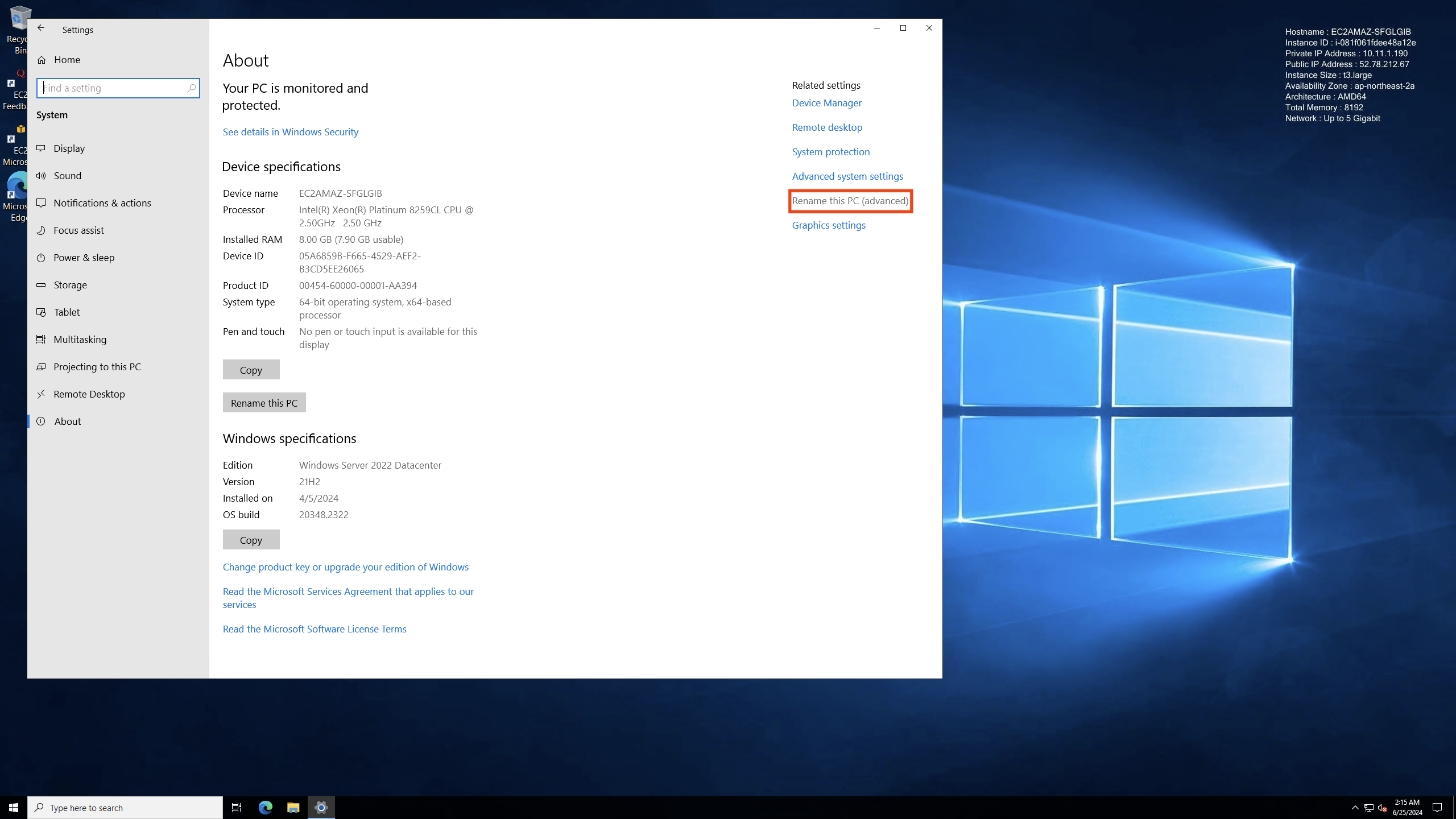Screen dimensions: 1456x819
Task: Click the Home icon in sidebar
Action: [42, 60]
